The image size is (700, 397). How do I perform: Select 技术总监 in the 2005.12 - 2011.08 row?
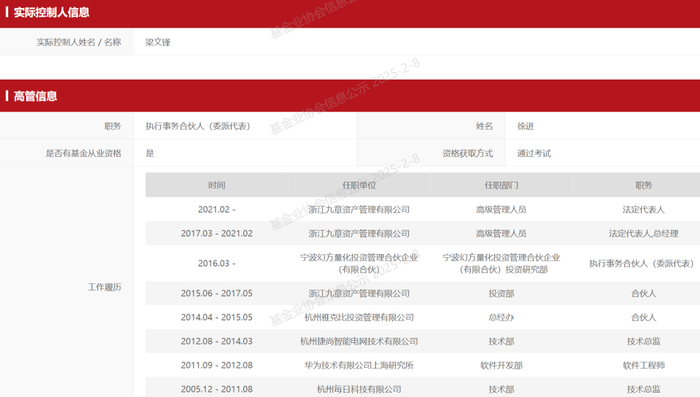click(644, 389)
